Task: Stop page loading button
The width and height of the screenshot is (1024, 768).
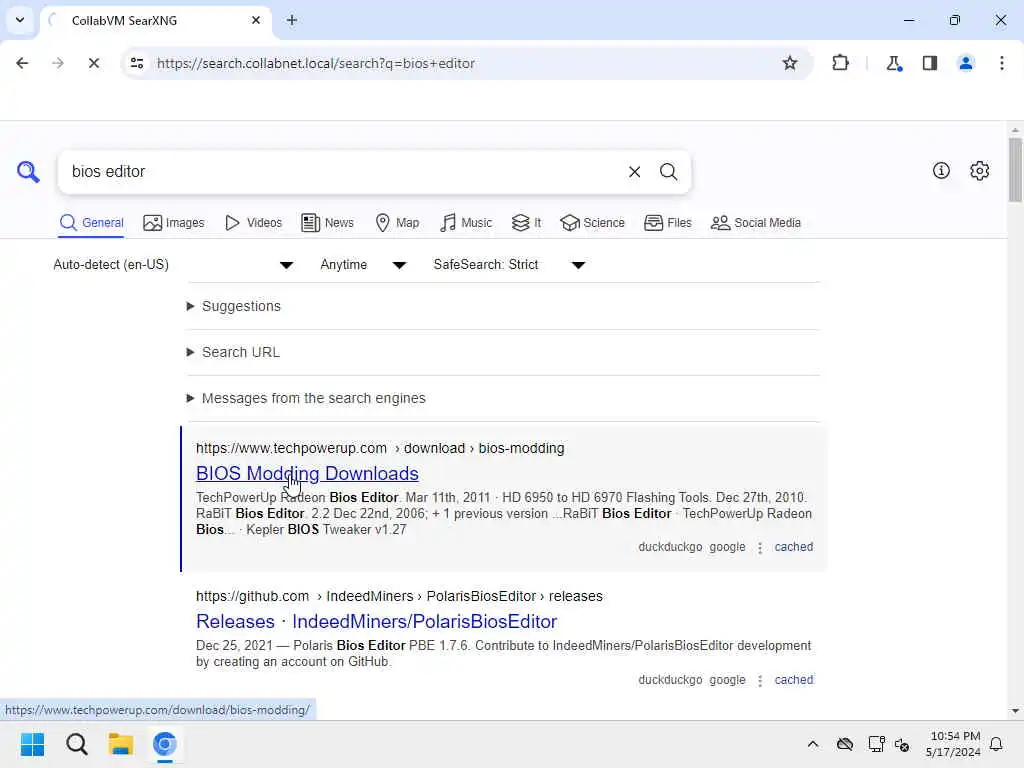Action: tap(94, 63)
